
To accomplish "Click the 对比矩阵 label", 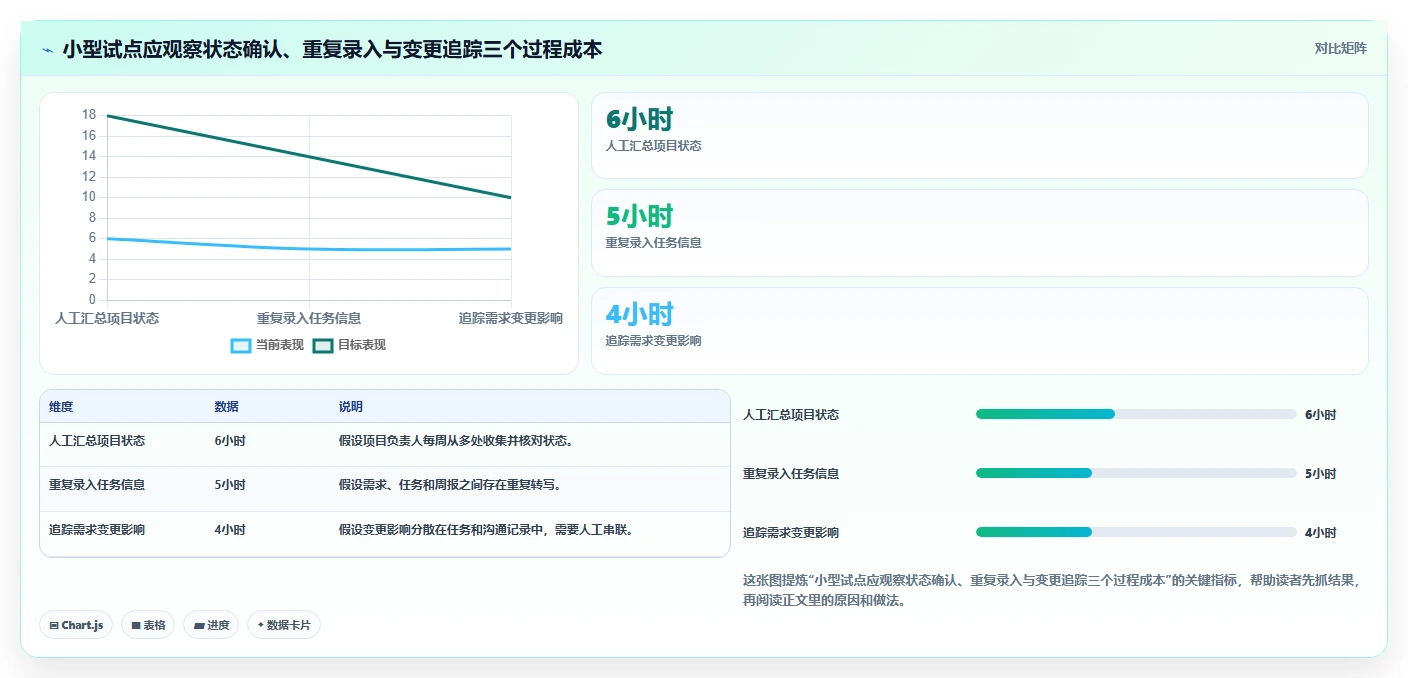I will click(1340, 48).
